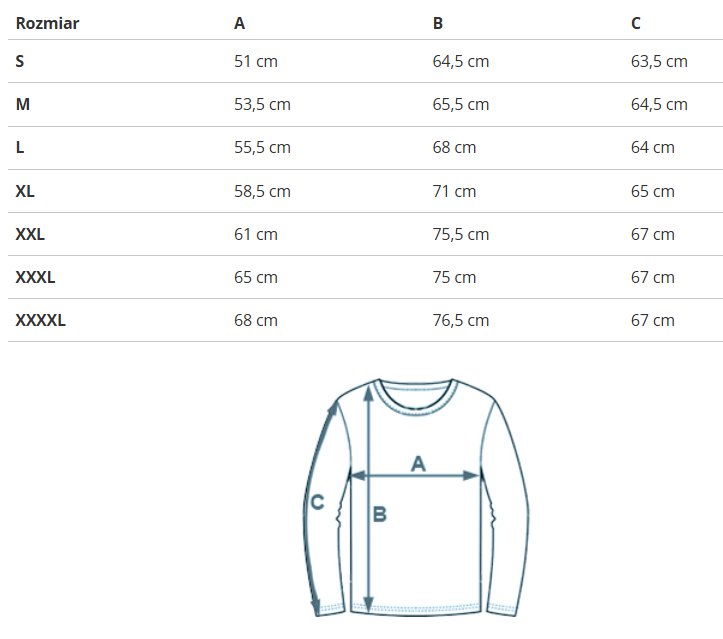Screen dimensions: 723x639
Task: Click the letter B length label in diagram
Action: coord(380,514)
